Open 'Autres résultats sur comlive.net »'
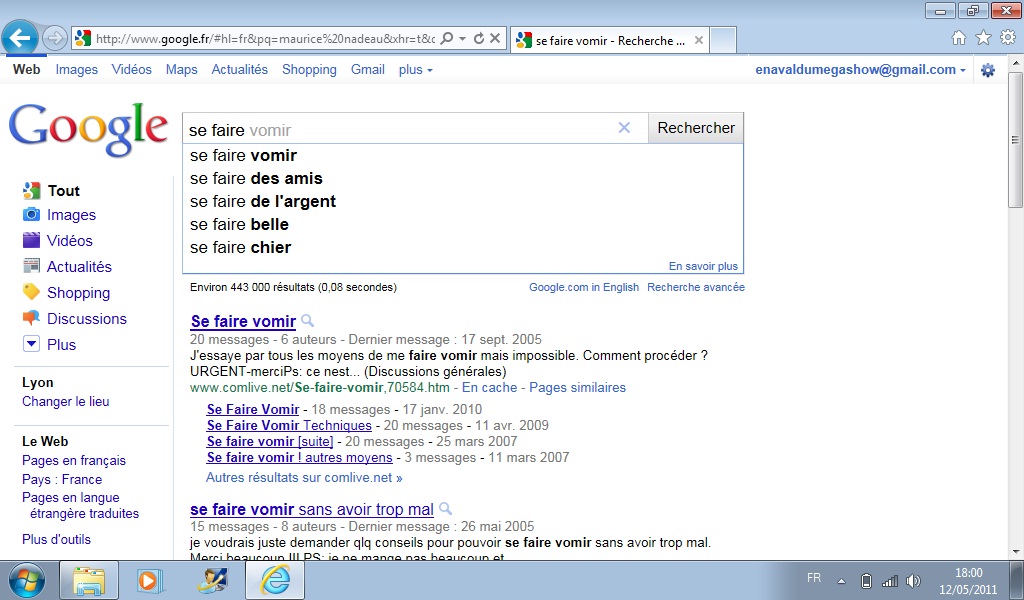Viewport: 1024px width, 600px height. pos(304,477)
